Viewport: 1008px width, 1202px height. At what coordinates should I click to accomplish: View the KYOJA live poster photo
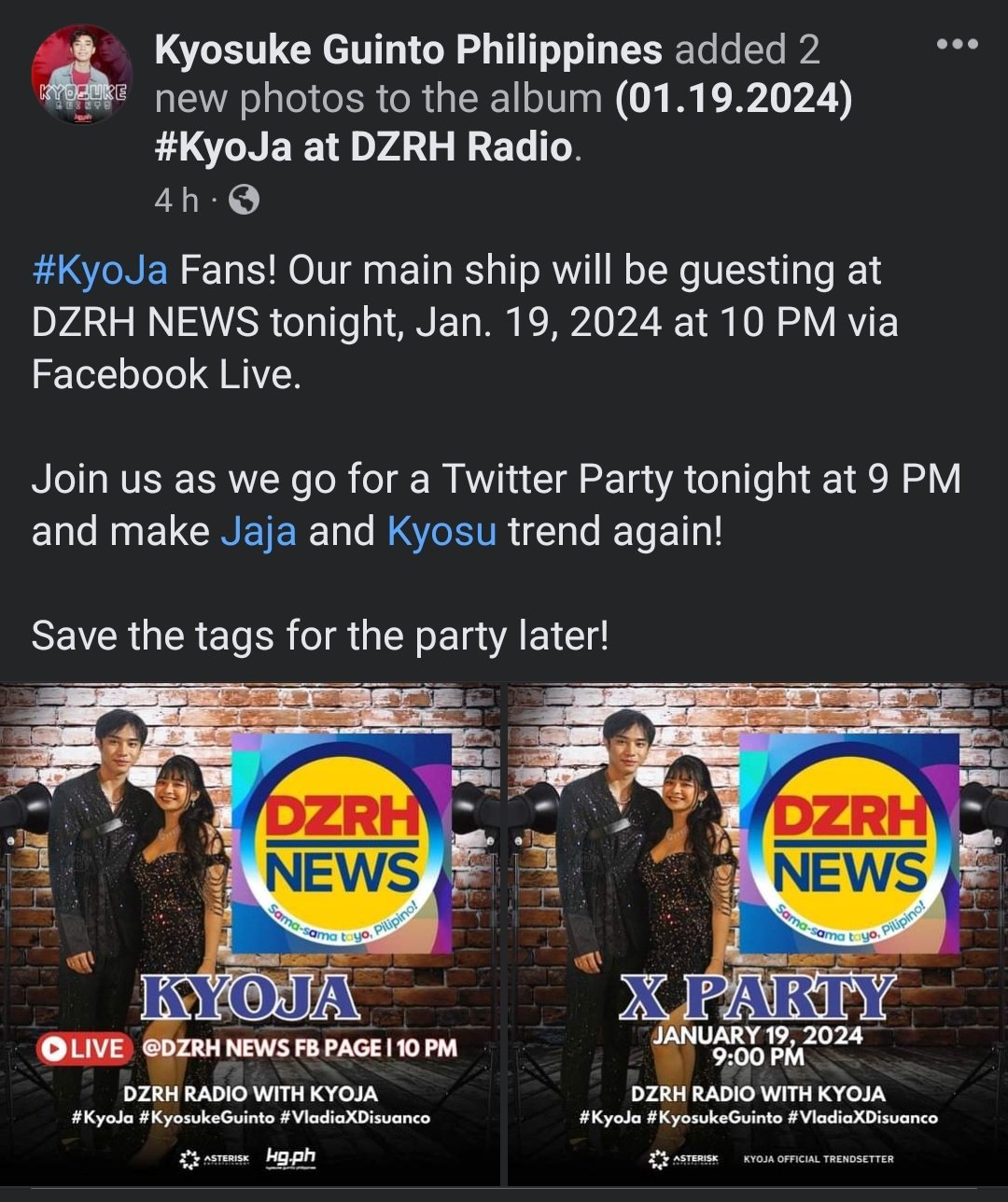click(x=250, y=934)
